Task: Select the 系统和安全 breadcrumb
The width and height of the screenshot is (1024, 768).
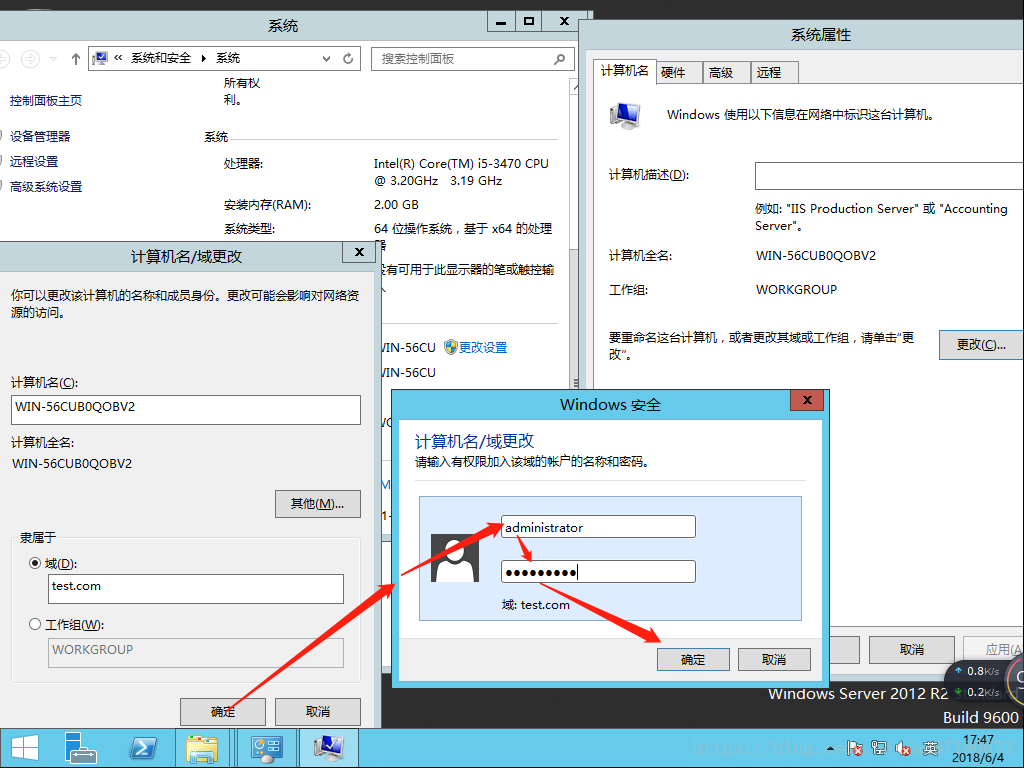Action: (161, 58)
